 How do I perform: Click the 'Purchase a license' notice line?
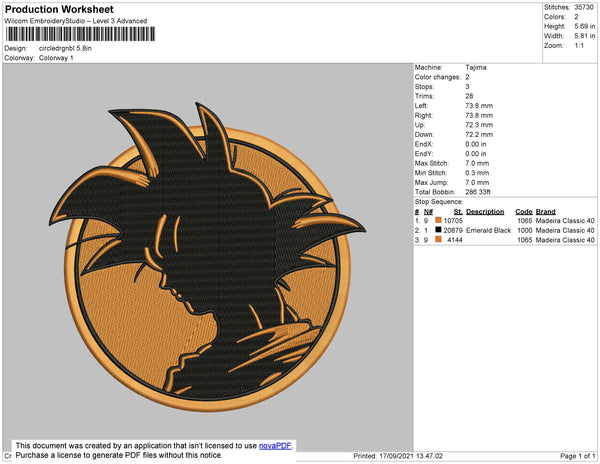(119, 455)
